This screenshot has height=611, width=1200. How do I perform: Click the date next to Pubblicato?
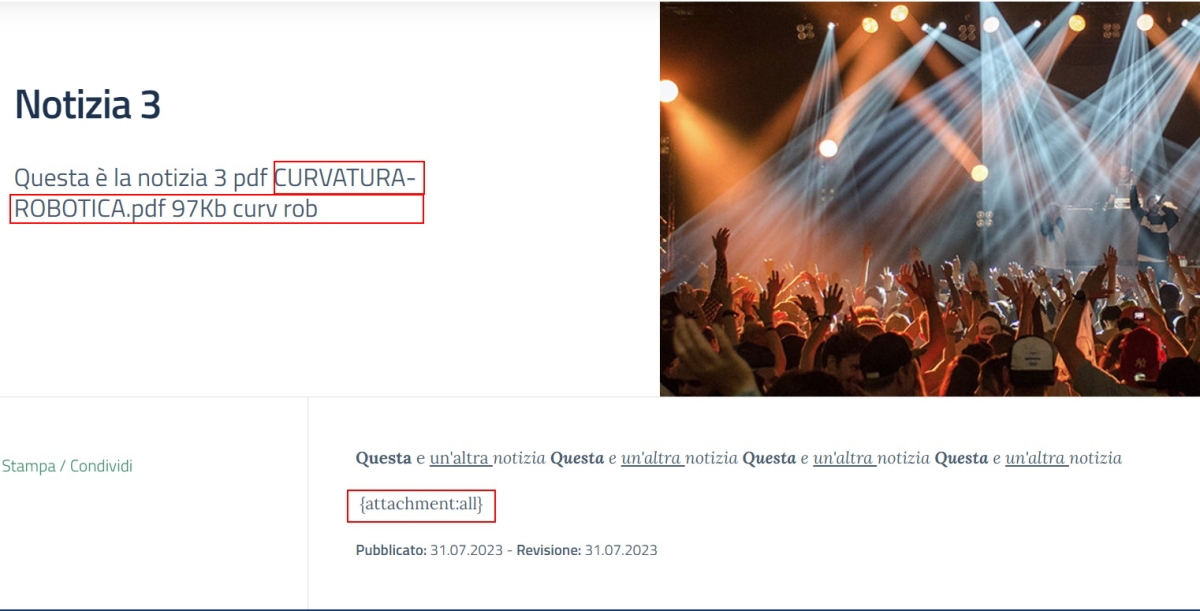point(466,550)
